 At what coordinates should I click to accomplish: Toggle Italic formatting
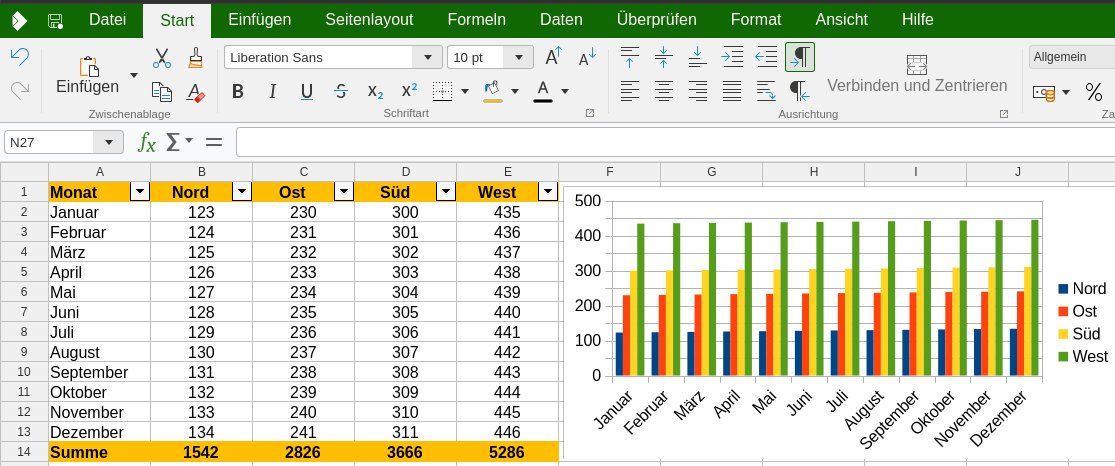[272, 92]
